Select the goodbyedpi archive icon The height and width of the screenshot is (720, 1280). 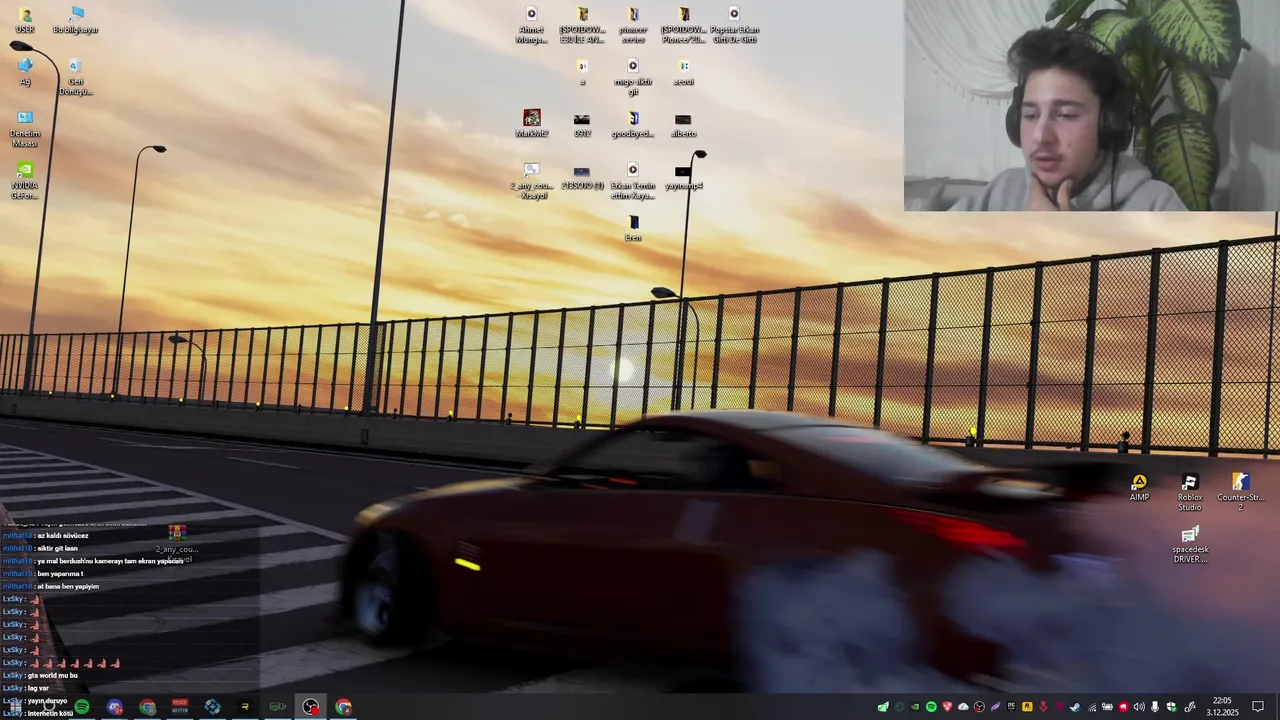pos(633,124)
